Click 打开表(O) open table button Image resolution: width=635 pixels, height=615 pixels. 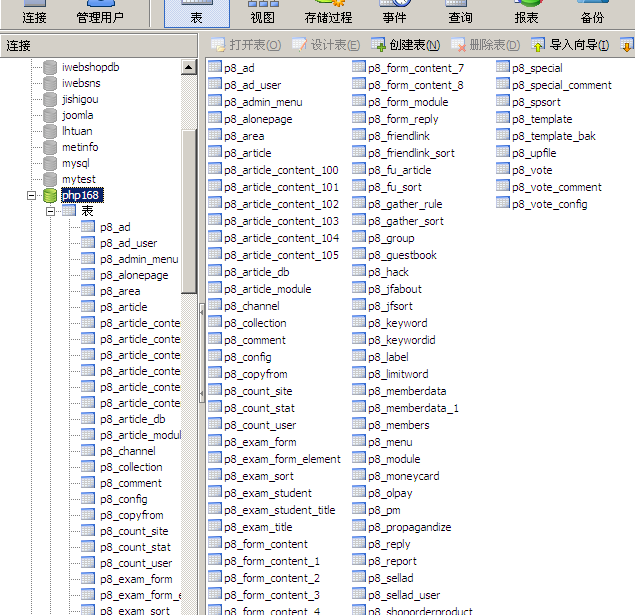pyautogui.click(x=246, y=45)
